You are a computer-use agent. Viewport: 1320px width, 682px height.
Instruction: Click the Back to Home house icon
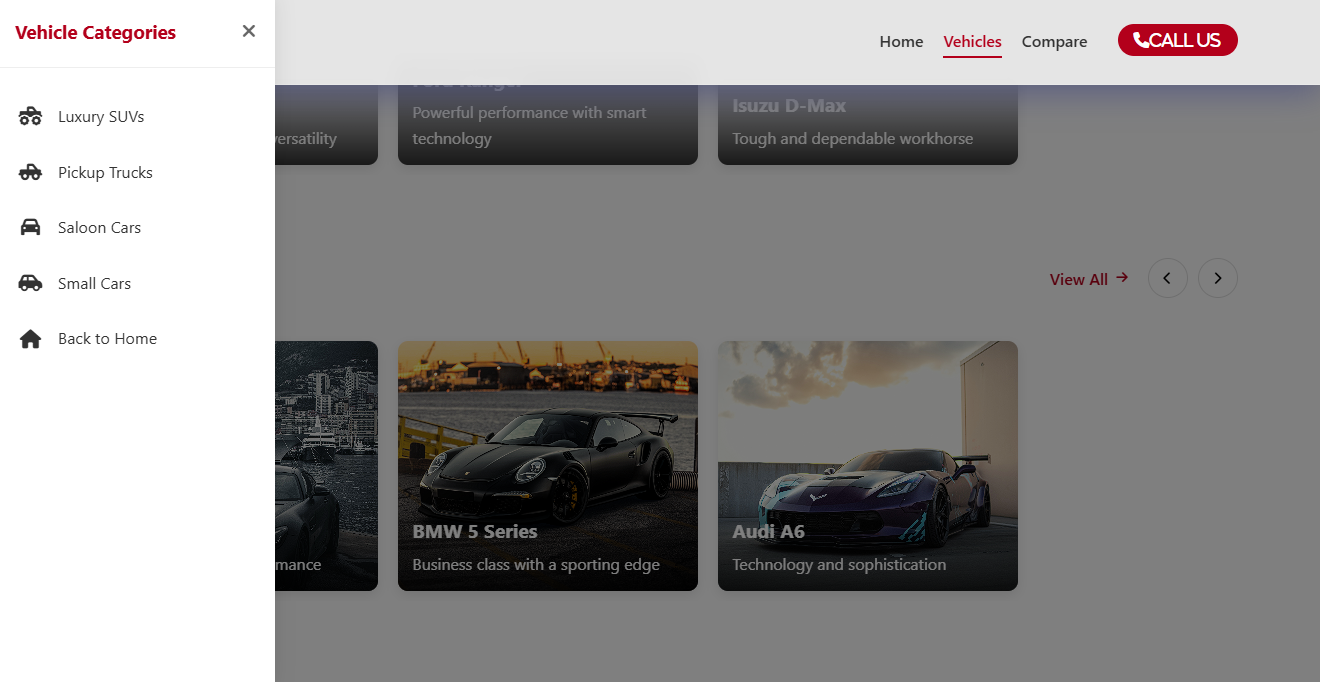click(30, 339)
